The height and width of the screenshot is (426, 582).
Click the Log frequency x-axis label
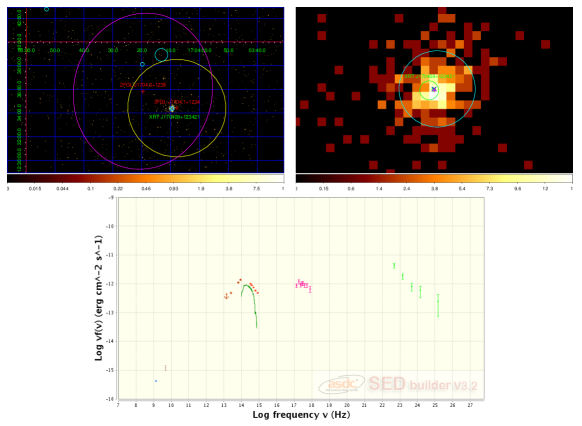(301, 415)
